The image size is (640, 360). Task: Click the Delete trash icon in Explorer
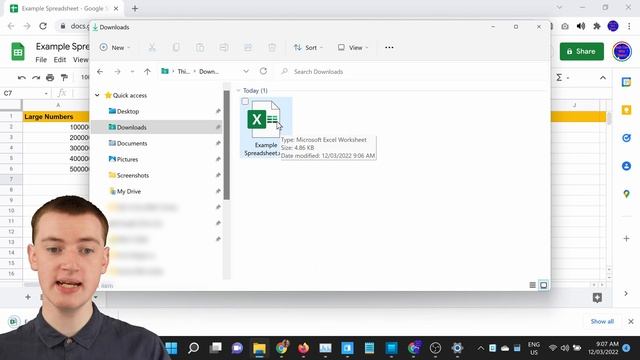[x=272, y=47]
